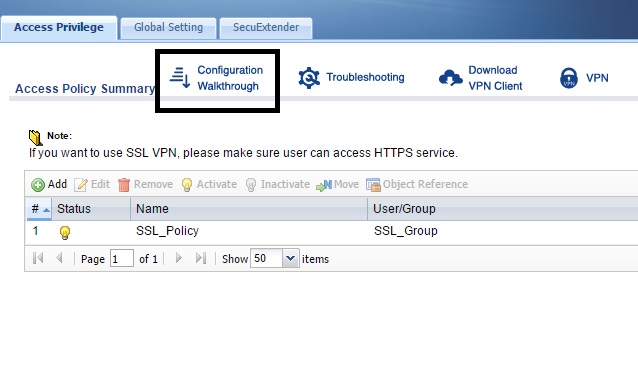Click the green Add plus icon
This screenshot has width=638, height=365.
pyautogui.click(x=38, y=185)
